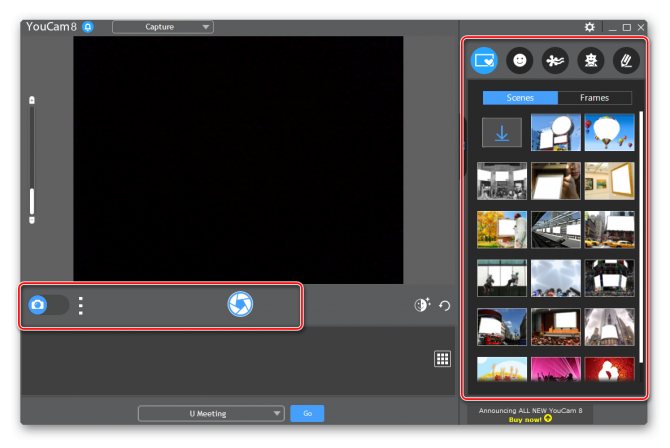Choose the pink concert scene thumbnail

[x=555, y=369]
